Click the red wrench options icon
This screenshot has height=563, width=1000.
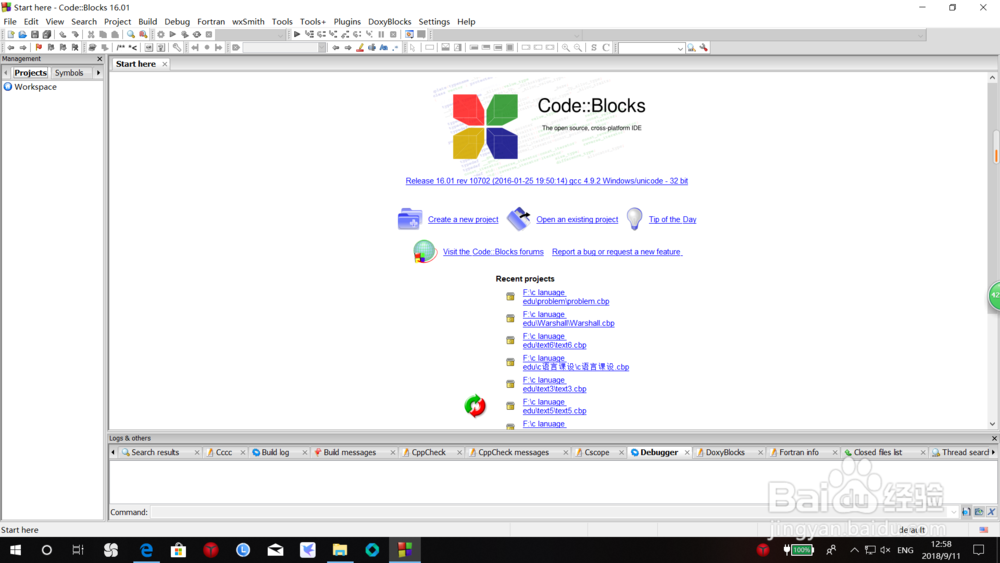click(x=704, y=48)
